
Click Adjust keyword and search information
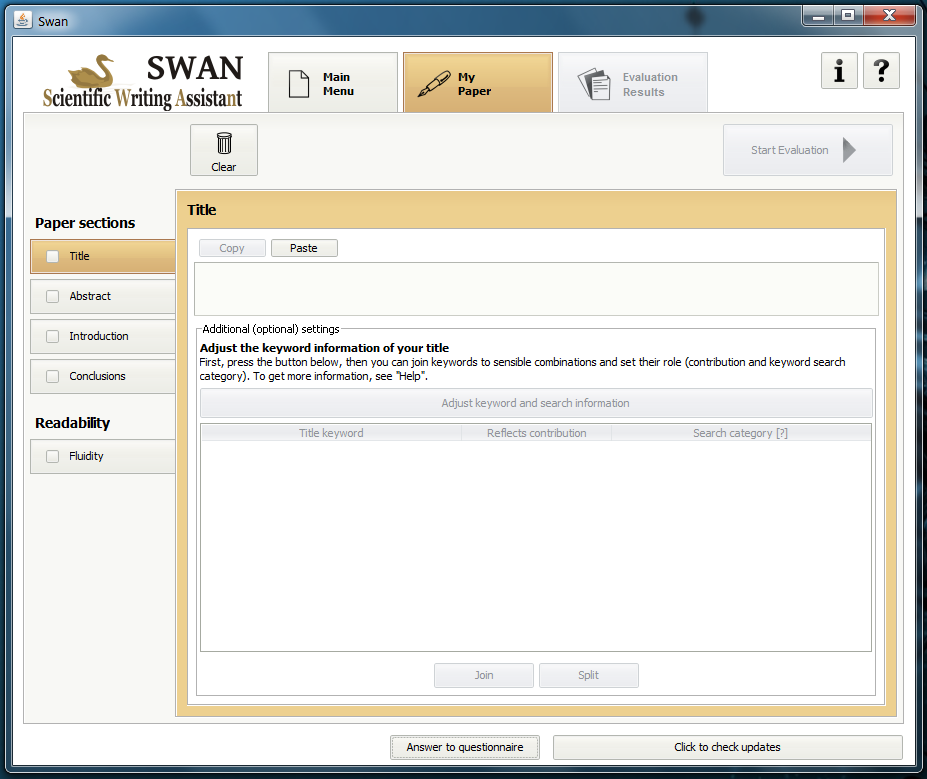pyautogui.click(x=536, y=403)
